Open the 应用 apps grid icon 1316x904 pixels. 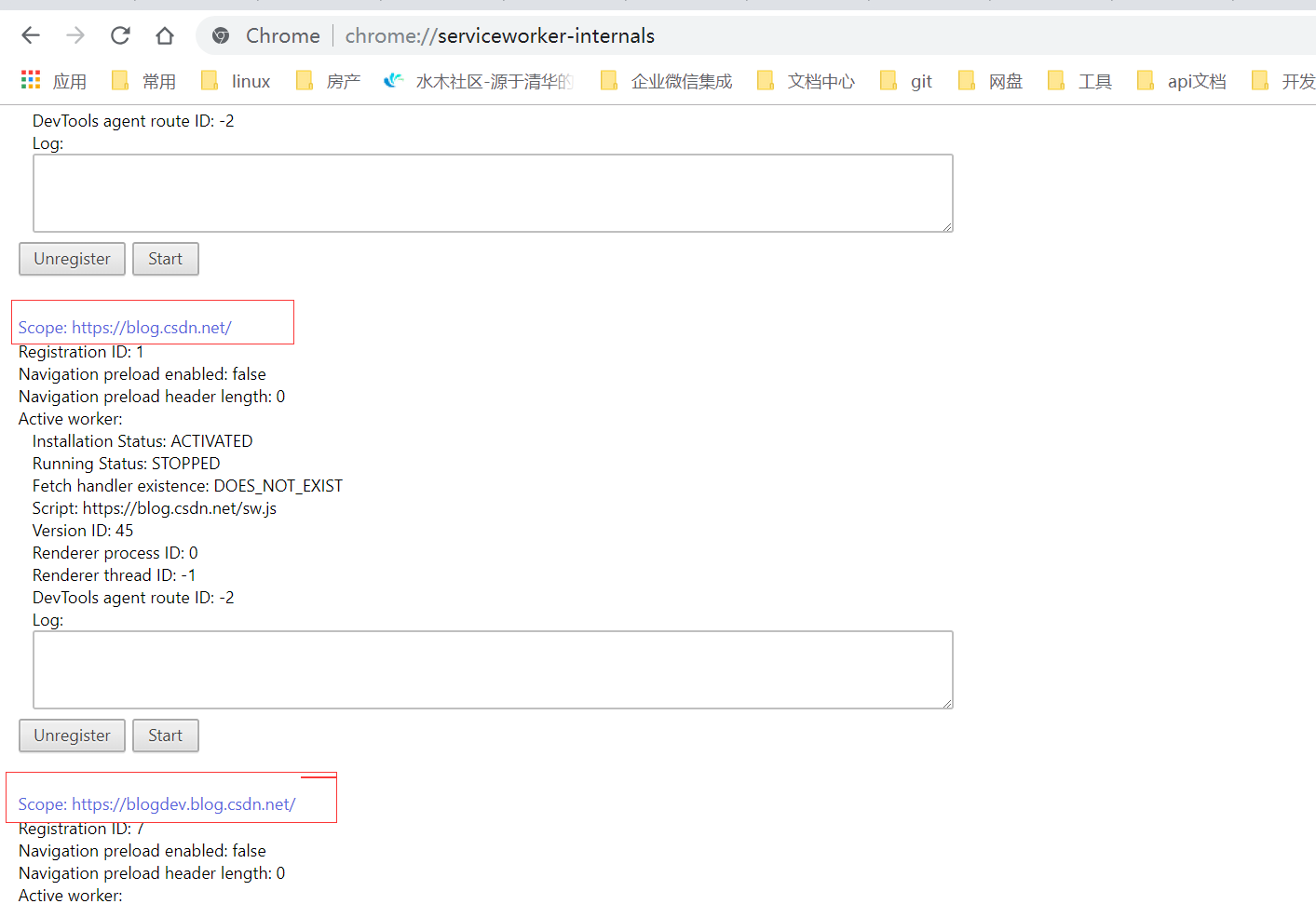coord(31,80)
